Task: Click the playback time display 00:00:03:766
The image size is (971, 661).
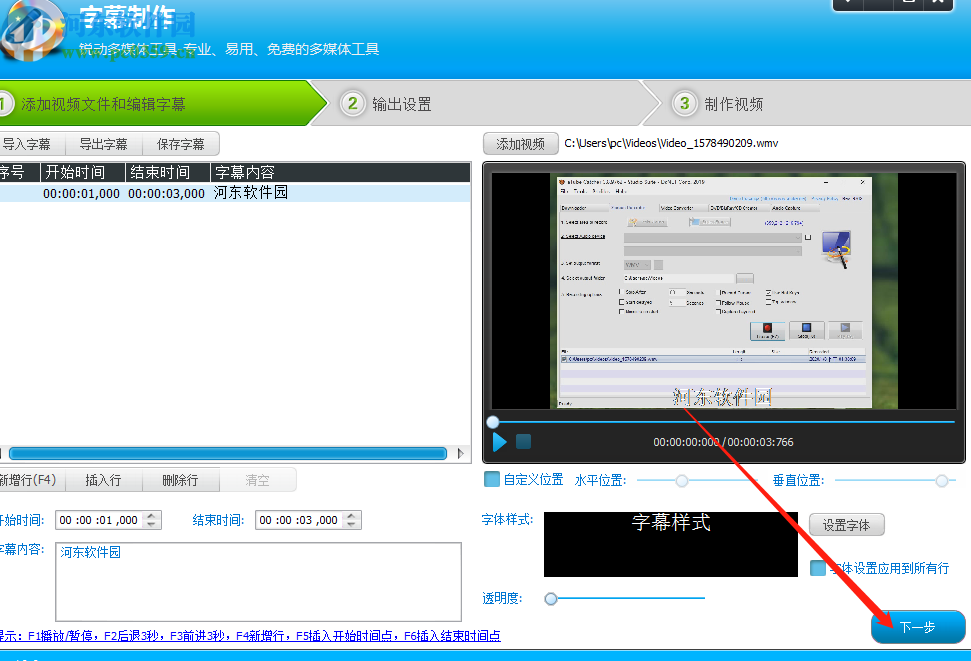Action: click(x=760, y=442)
